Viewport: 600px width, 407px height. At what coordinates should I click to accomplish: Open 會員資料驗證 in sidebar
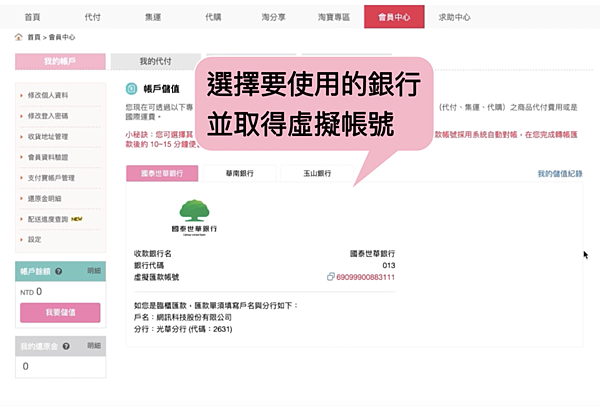48,157
